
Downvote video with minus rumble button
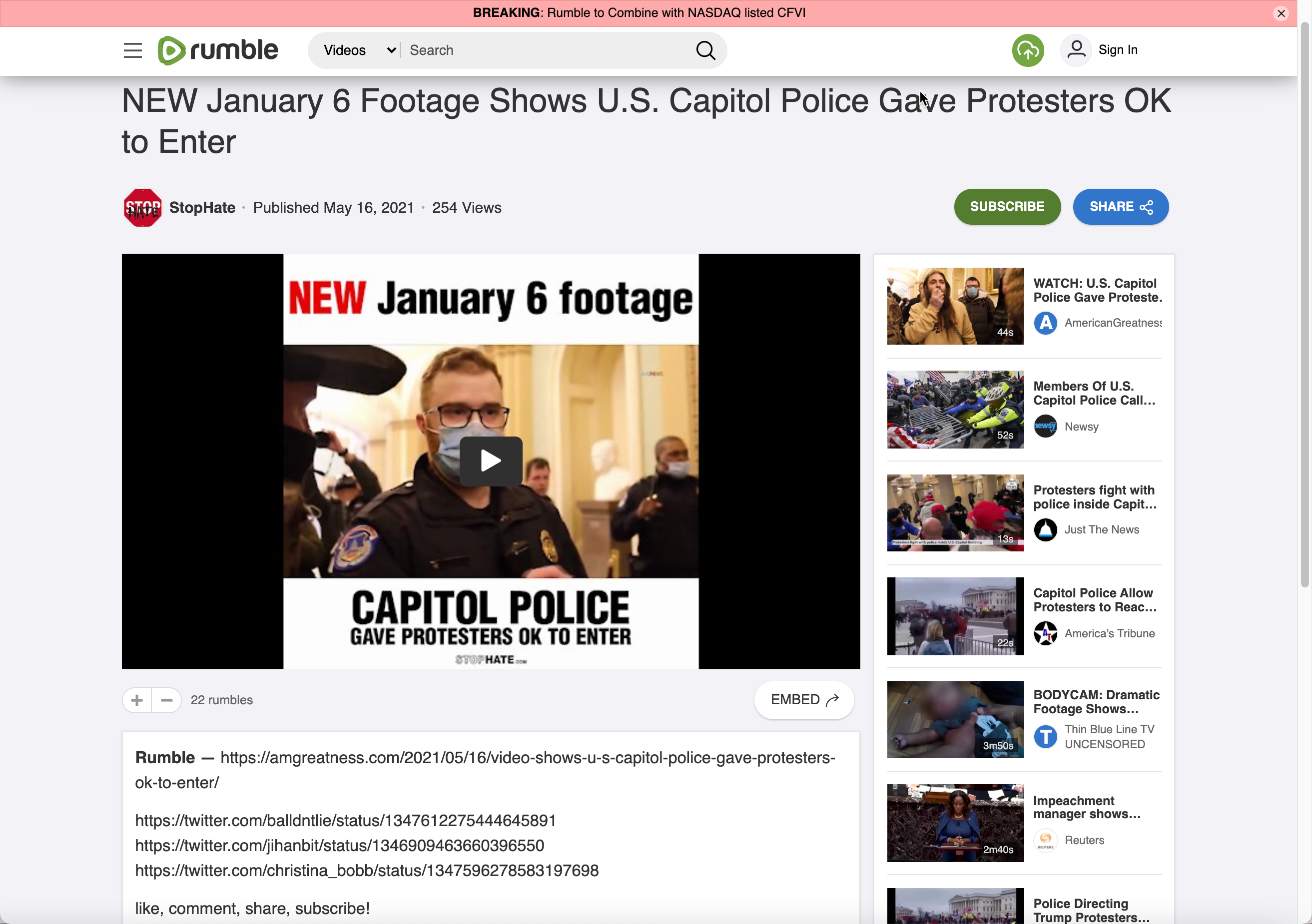point(167,700)
